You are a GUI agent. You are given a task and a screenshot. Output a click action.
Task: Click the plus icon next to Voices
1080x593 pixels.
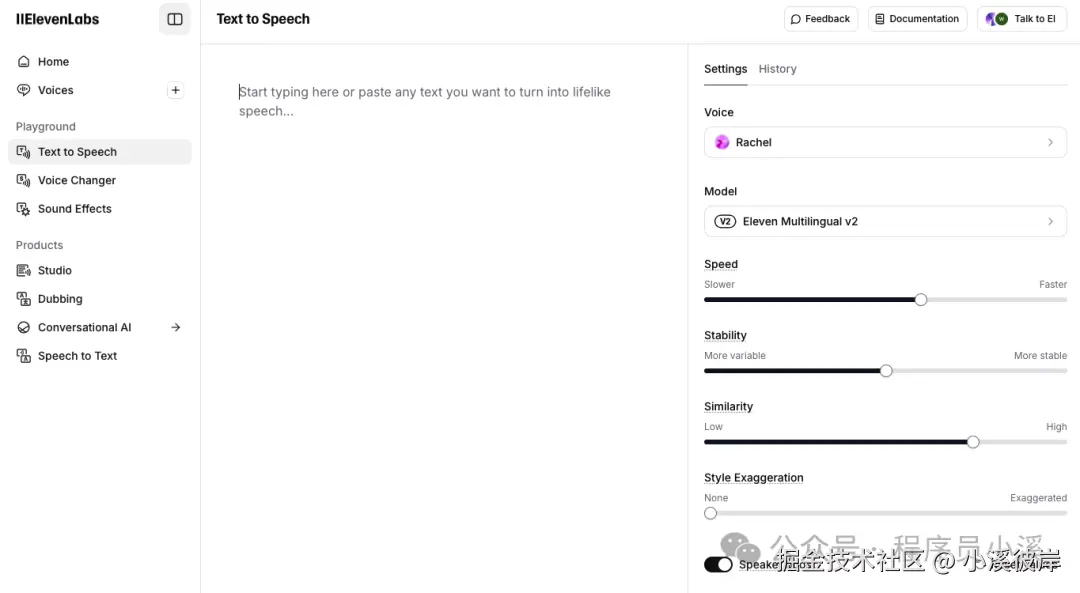pos(175,90)
